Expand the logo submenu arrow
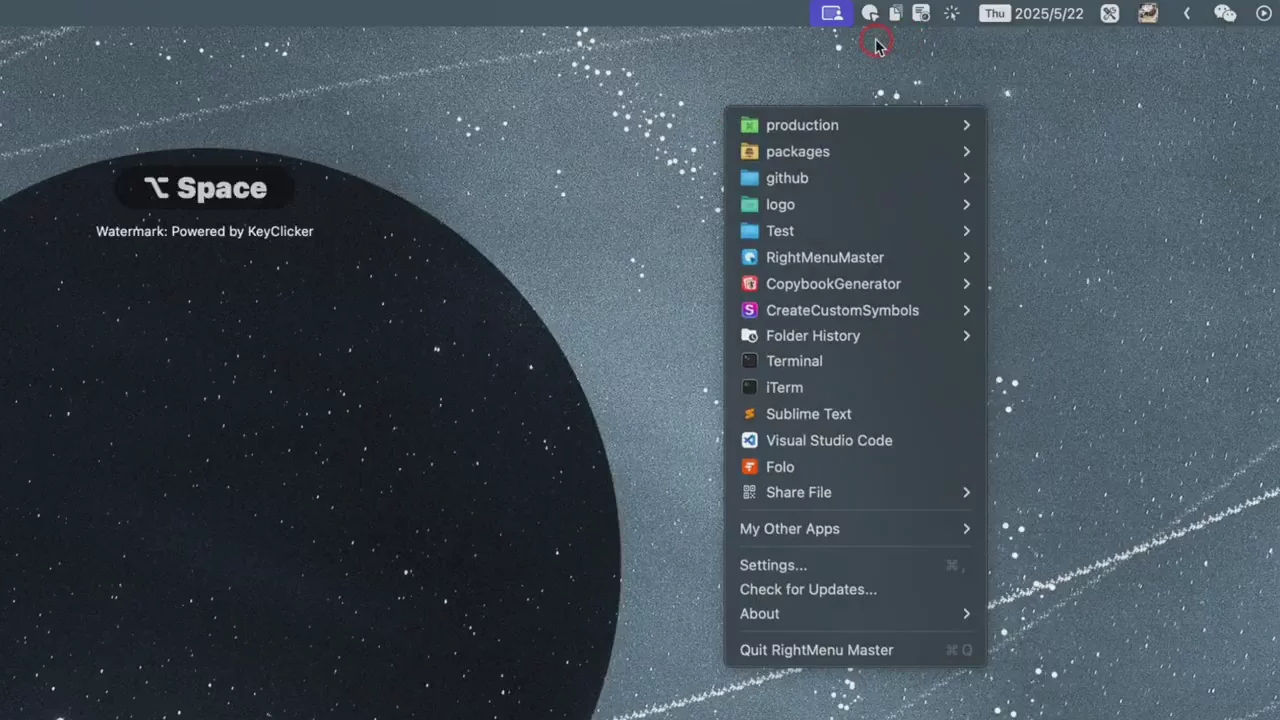The width and height of the screenshot is (1280, 720). point(966,204)
